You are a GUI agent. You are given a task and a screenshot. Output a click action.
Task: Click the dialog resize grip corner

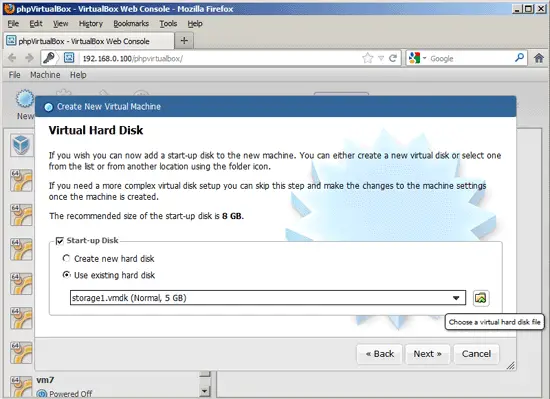coord(511,365)
